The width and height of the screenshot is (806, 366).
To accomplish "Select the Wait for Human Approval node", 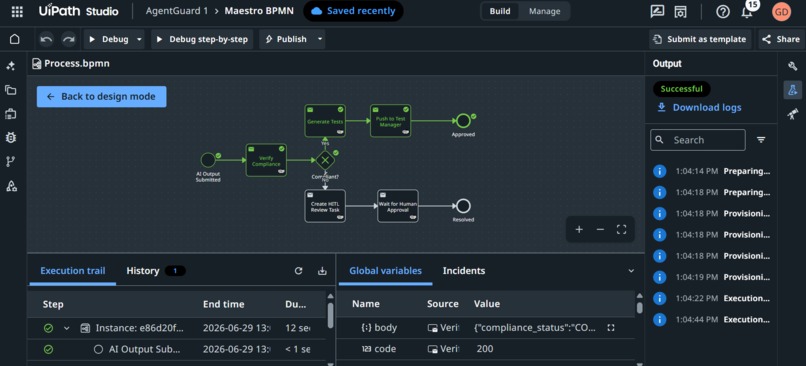I will tap(398, 206).
